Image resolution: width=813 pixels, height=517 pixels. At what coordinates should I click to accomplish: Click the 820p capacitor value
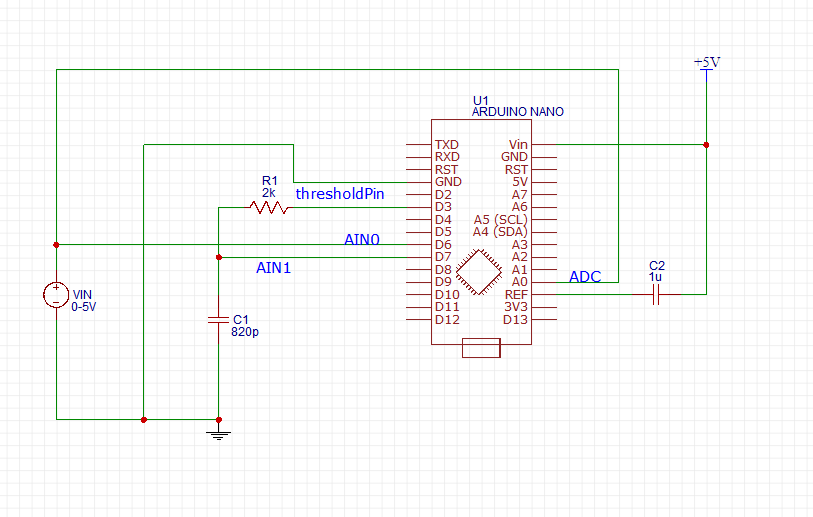pos(245,331)
